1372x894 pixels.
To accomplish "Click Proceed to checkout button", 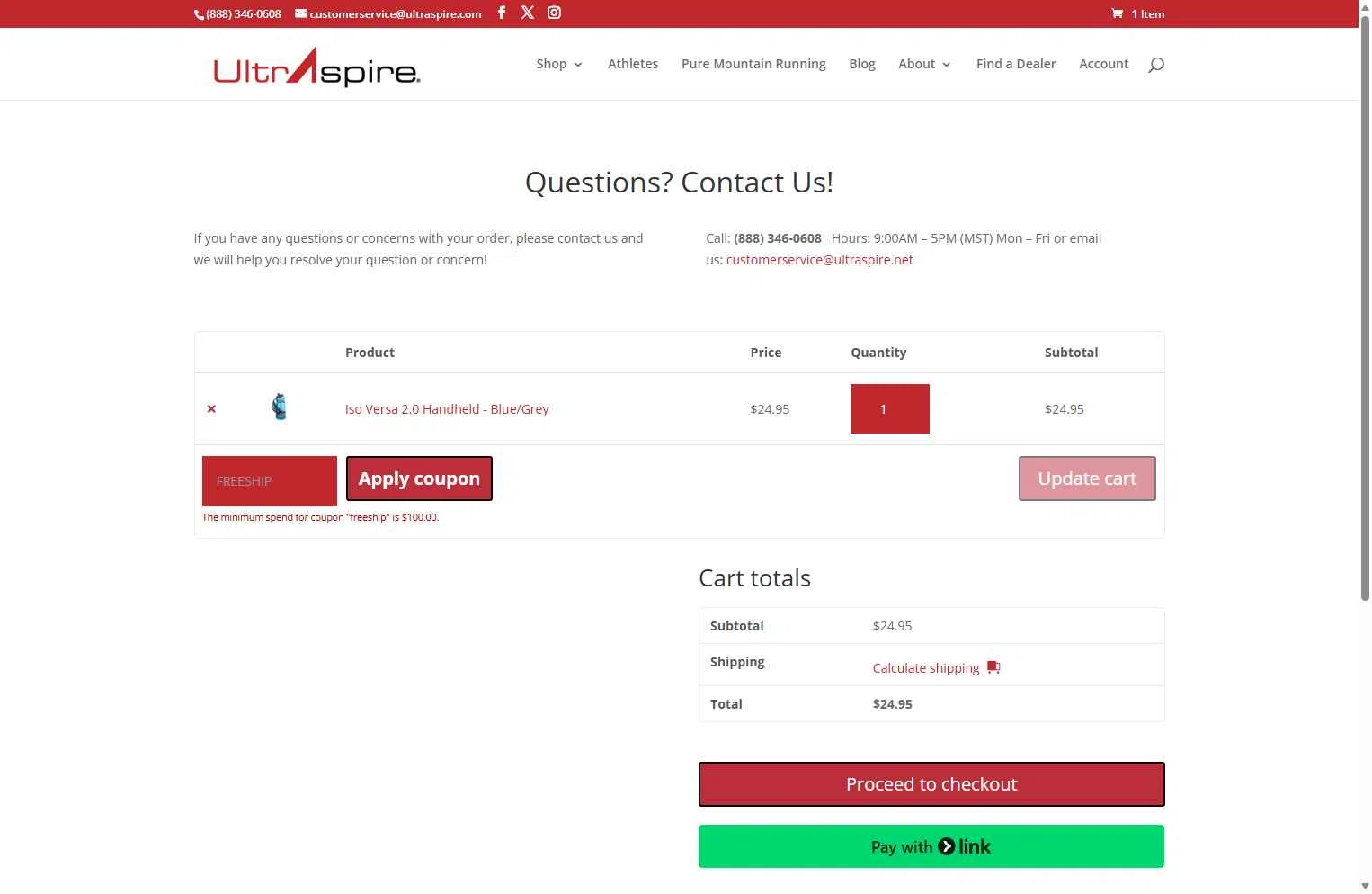I will click(x=931, y=784).
